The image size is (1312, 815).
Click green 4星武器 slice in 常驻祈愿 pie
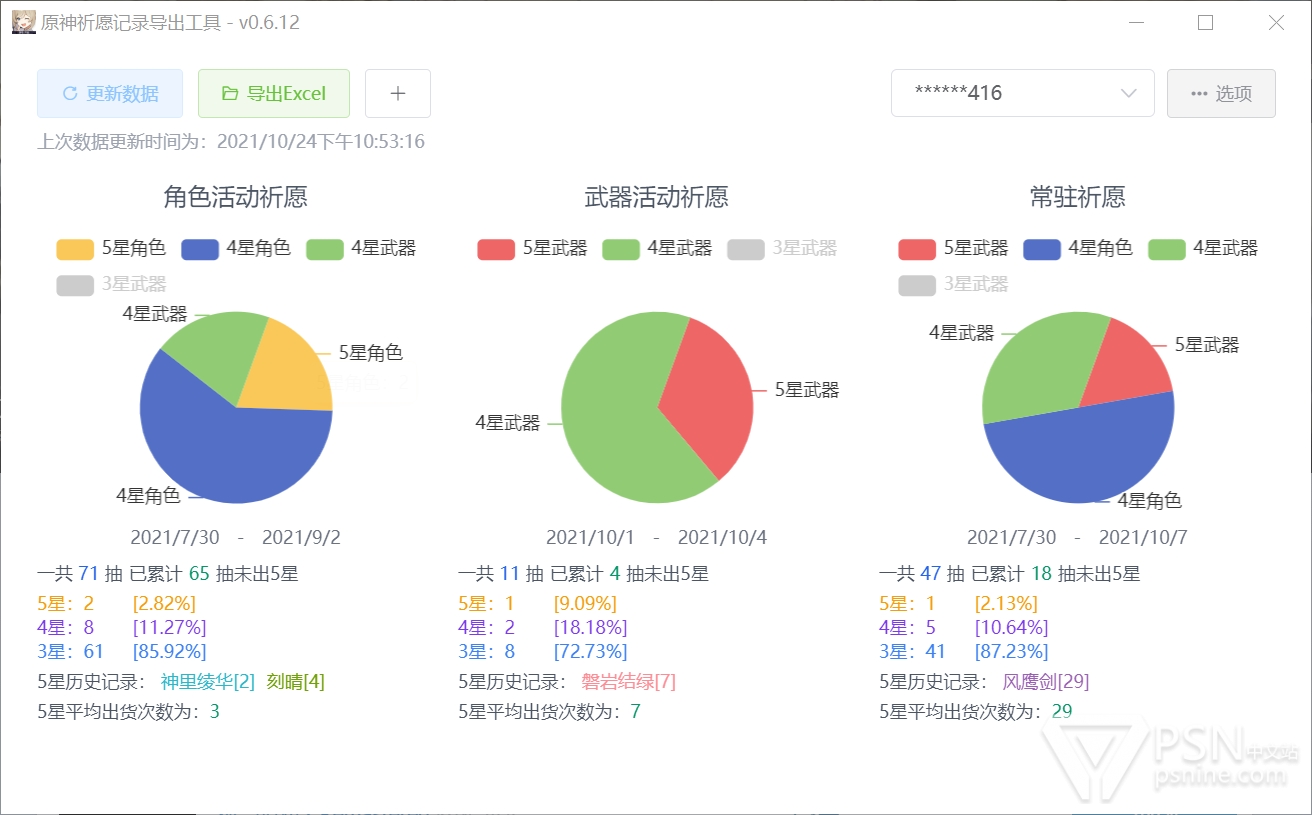coord(1035,365)
